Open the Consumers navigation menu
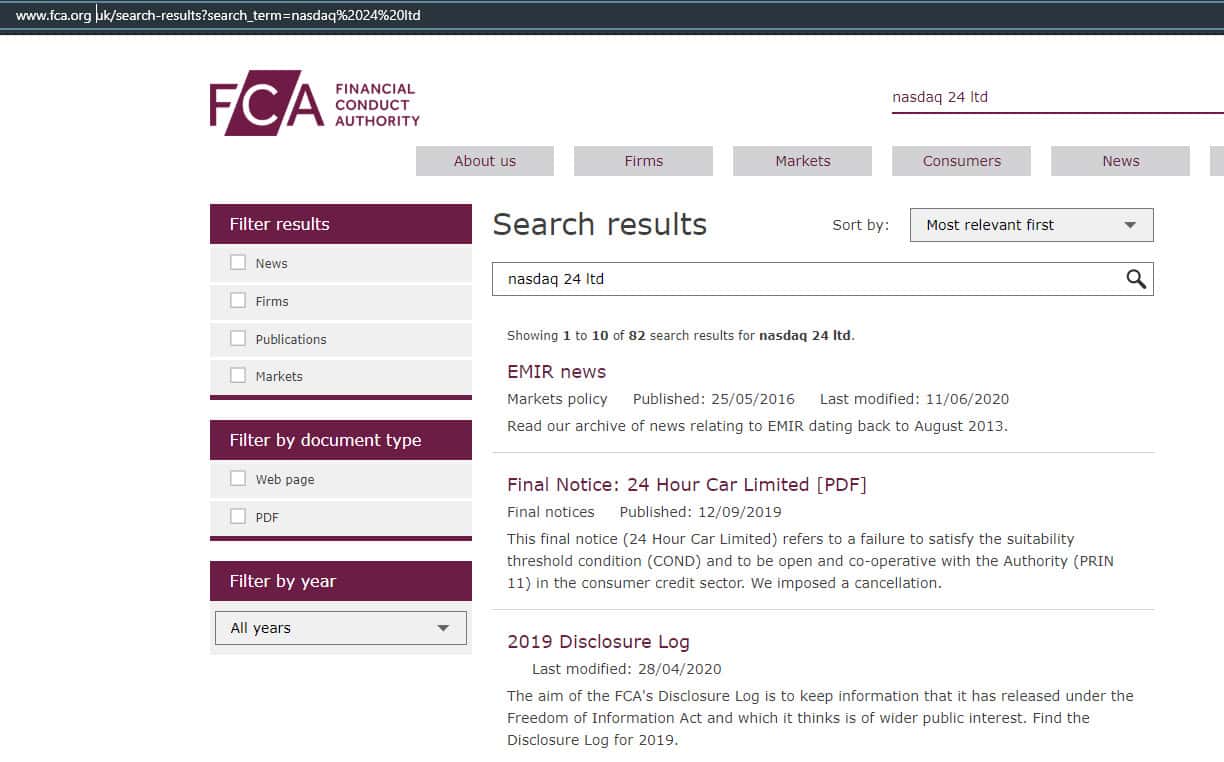Viewport: 1224px width, 762px height. tap(962, 161)
